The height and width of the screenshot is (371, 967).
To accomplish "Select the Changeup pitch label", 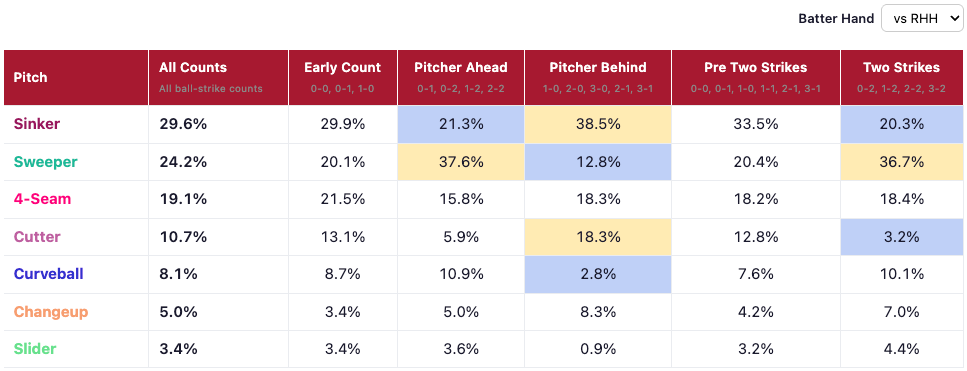I will tap(51, 312).
